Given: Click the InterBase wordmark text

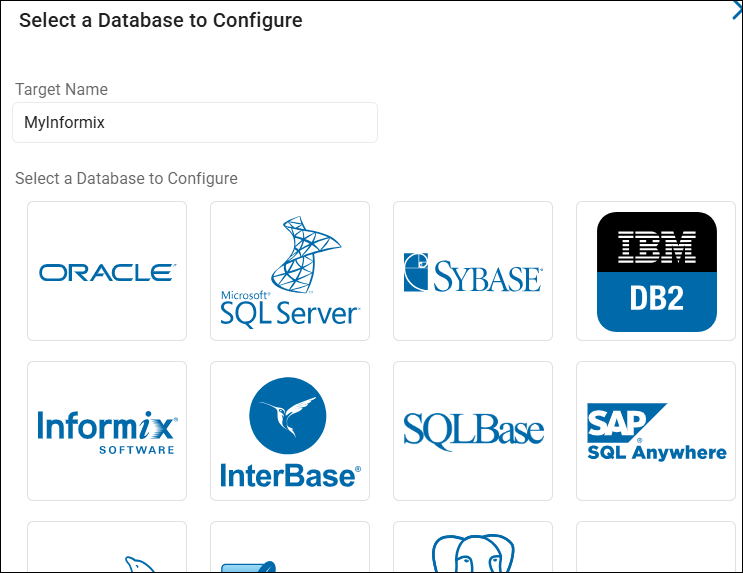Looking at the screenshot, I should point(290,474).
